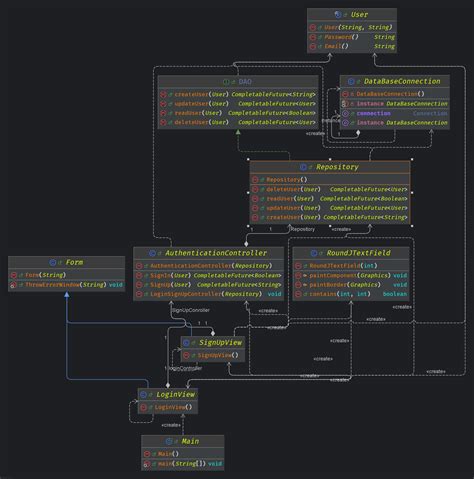Click the LoginView class icon

(x=143, y=395)
